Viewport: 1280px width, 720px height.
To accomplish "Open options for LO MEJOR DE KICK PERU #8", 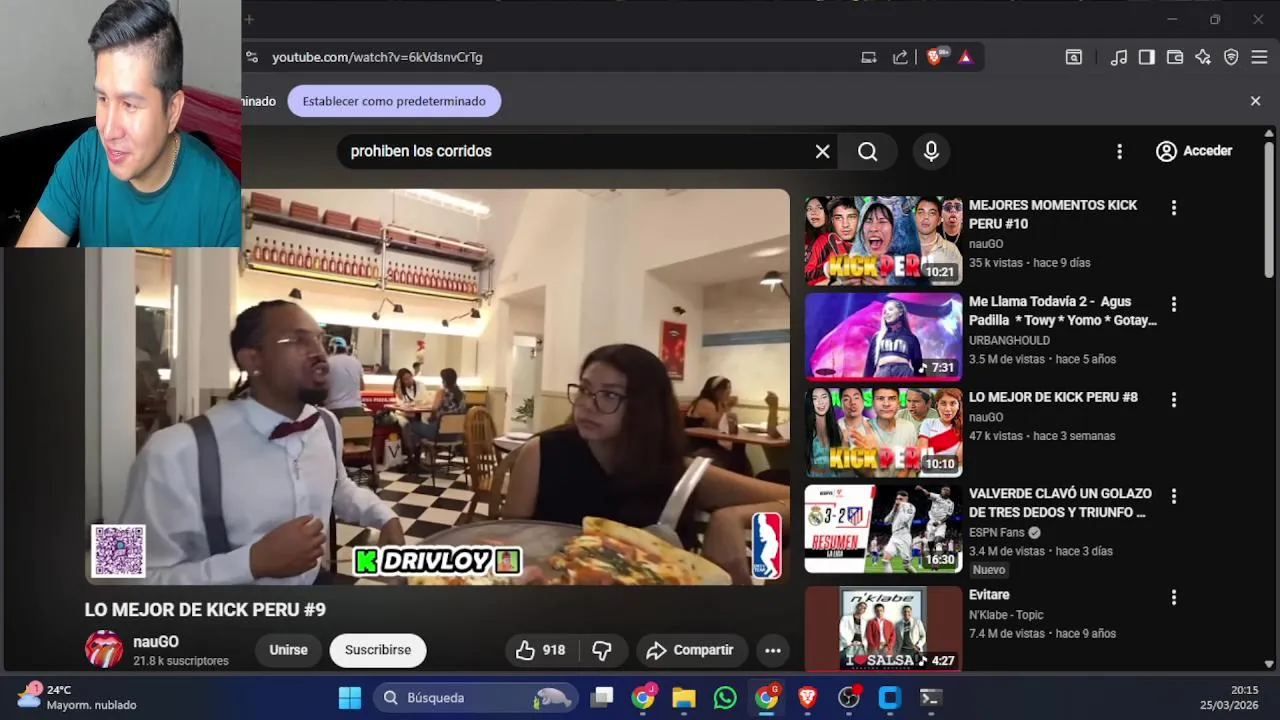I will coord(1174,400).
